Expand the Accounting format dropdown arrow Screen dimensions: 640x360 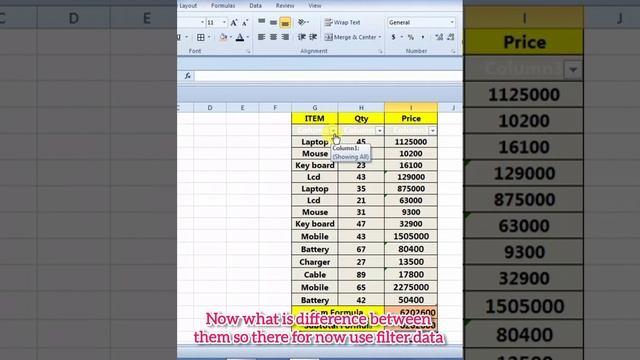coord(401,37)
